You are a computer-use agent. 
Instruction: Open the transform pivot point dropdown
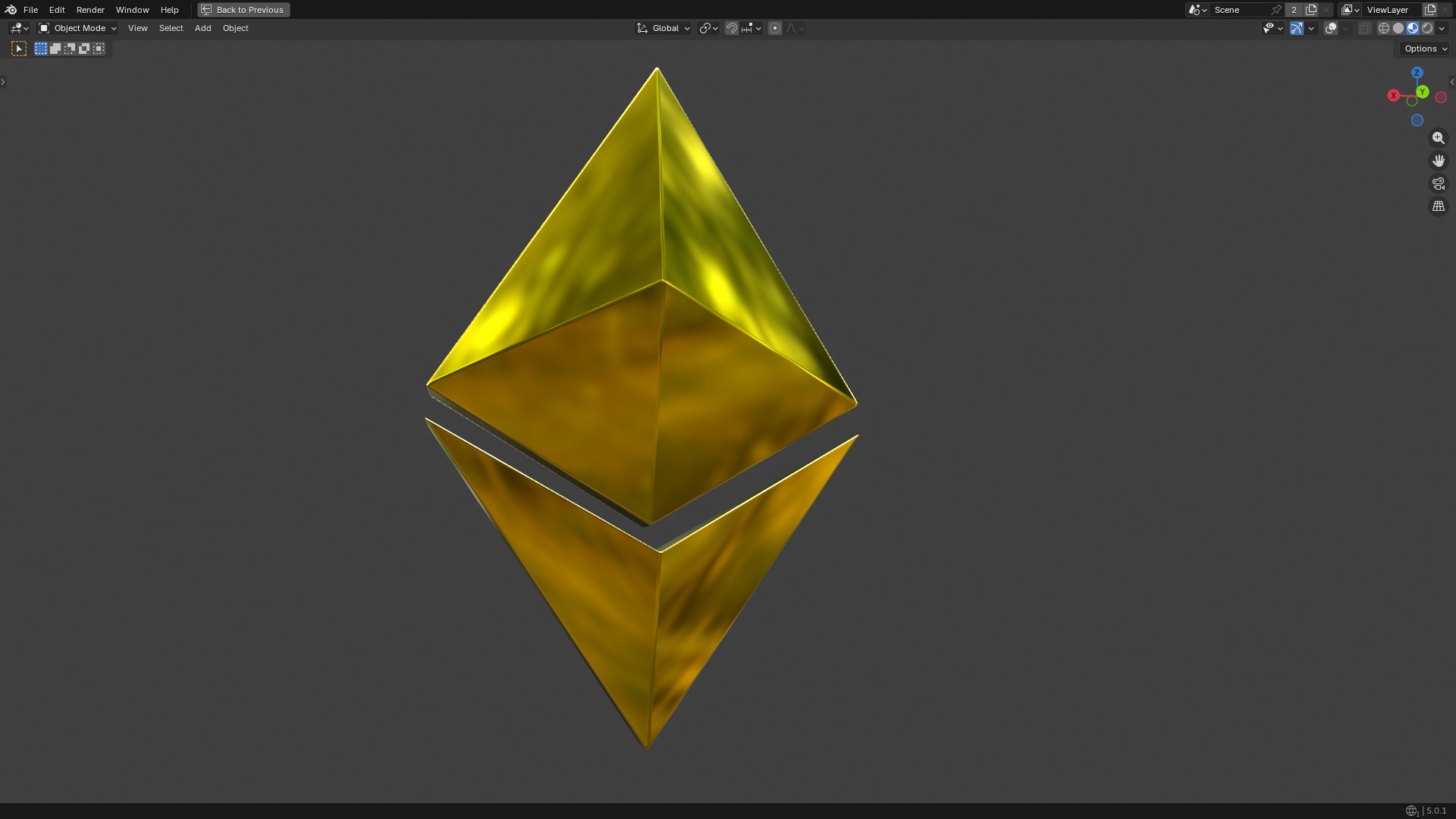coord(708,28)
